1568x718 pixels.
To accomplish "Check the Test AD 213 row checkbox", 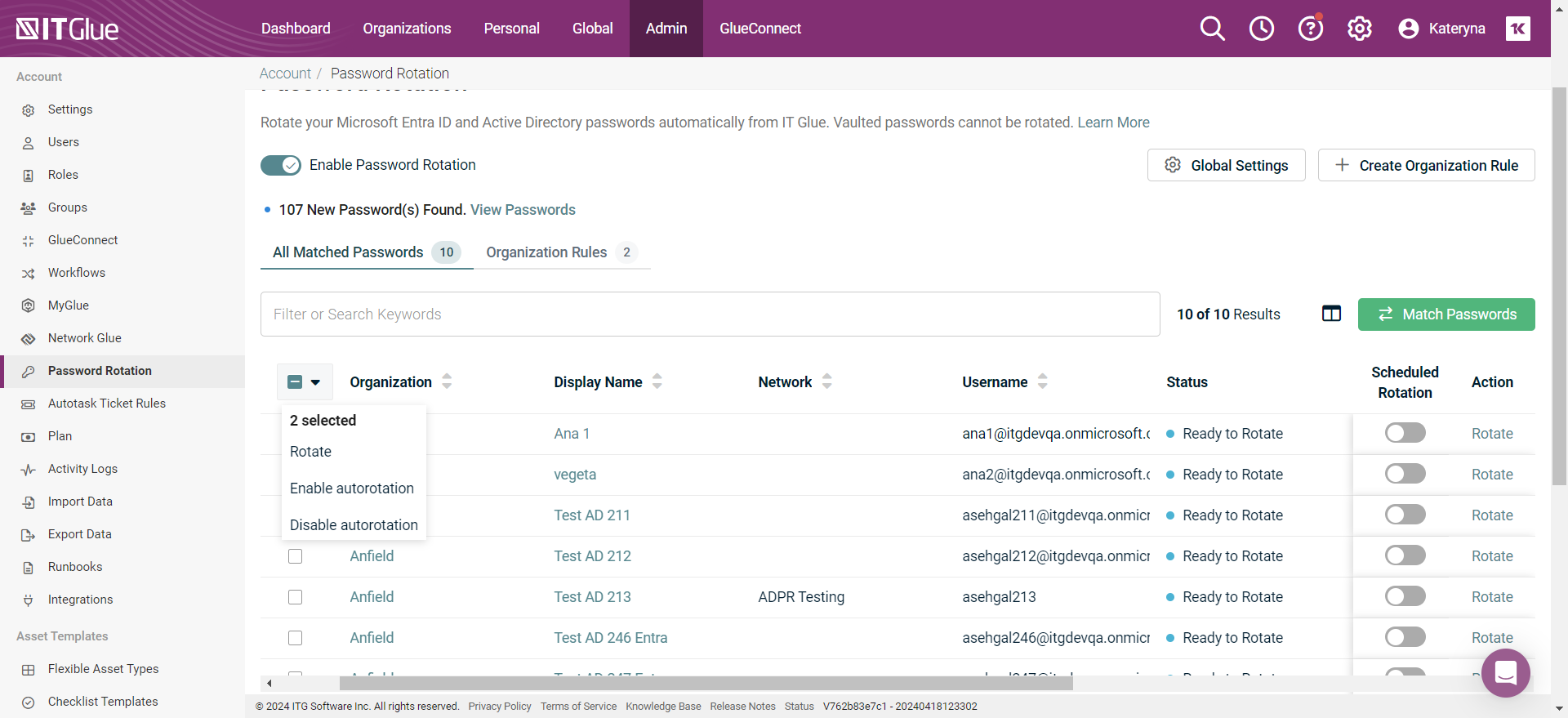I will [296, 597].
